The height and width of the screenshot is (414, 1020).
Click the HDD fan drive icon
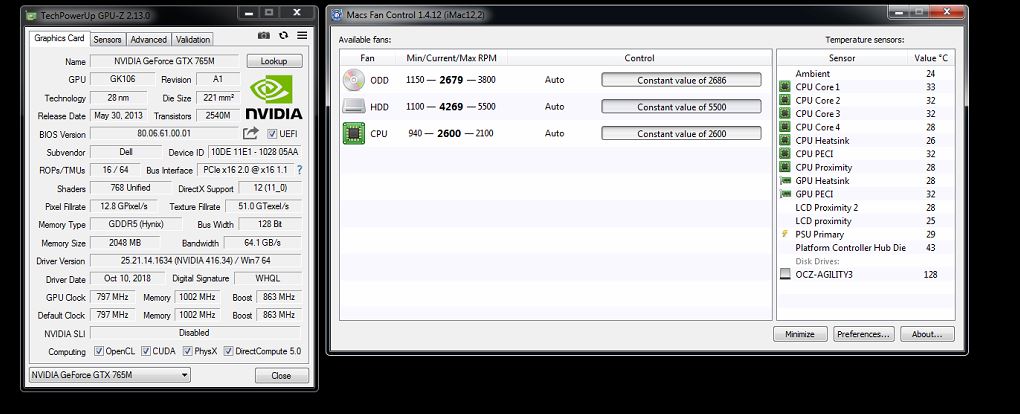click(x=354, y=107)
